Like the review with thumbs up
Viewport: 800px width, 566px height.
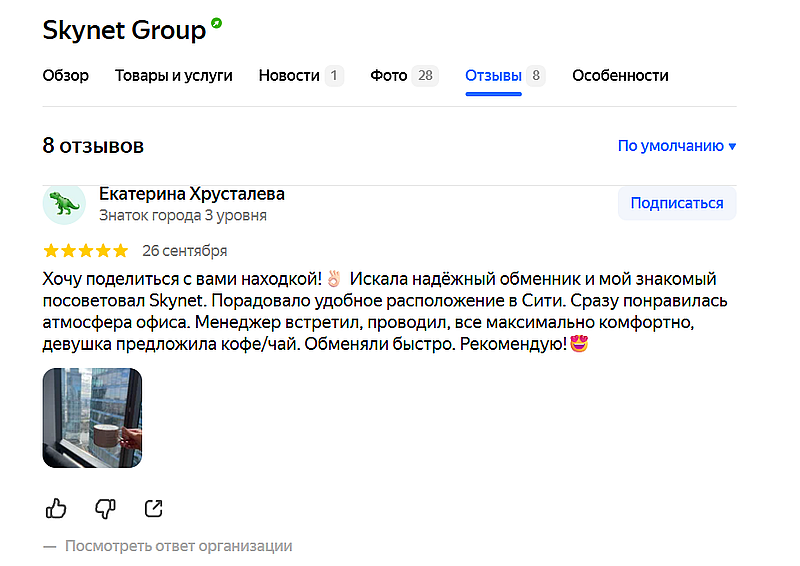(x=56, y=509)
